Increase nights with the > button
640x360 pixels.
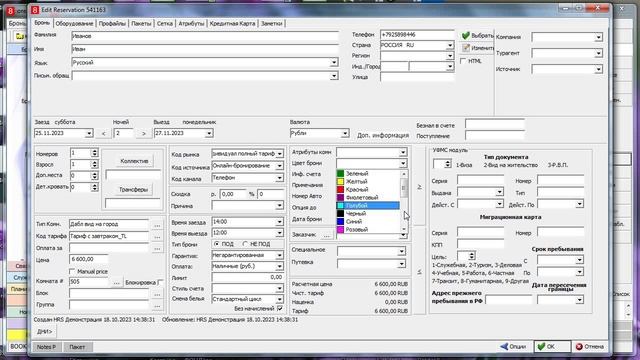(x=144, y=133)
